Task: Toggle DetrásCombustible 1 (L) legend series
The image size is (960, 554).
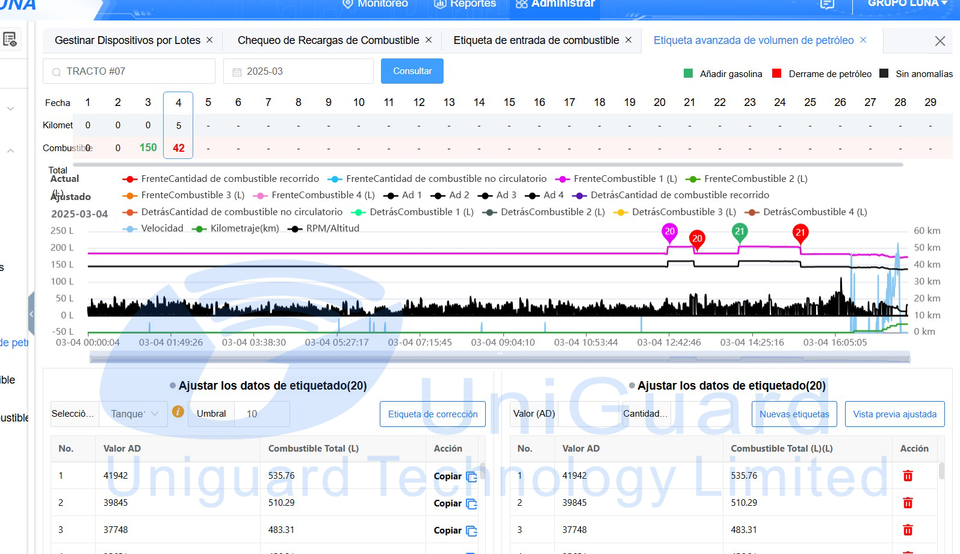Action: pyautogui.click(x=413, y=212)
